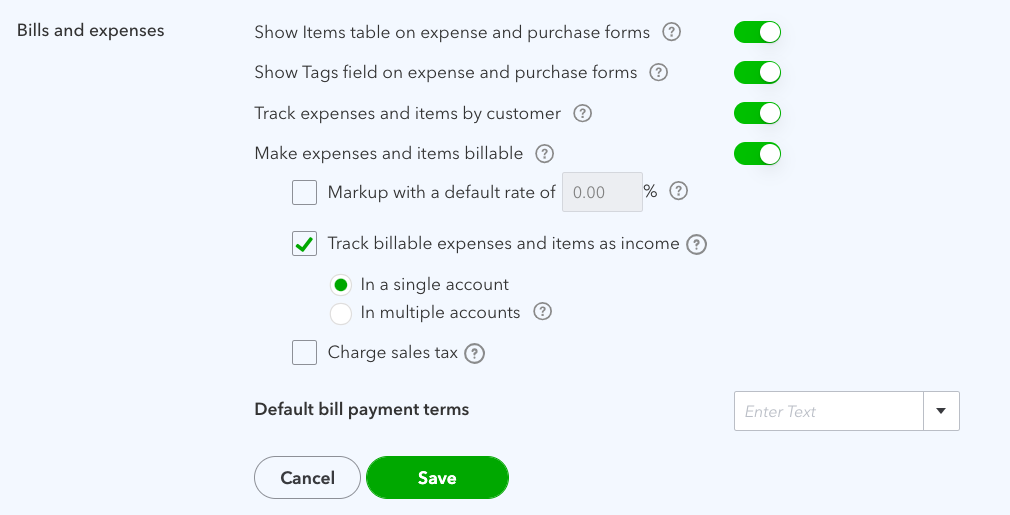The image size is (1010, 515).
Task: Toggle Make expenses and items billable
Action: point(757,153)
